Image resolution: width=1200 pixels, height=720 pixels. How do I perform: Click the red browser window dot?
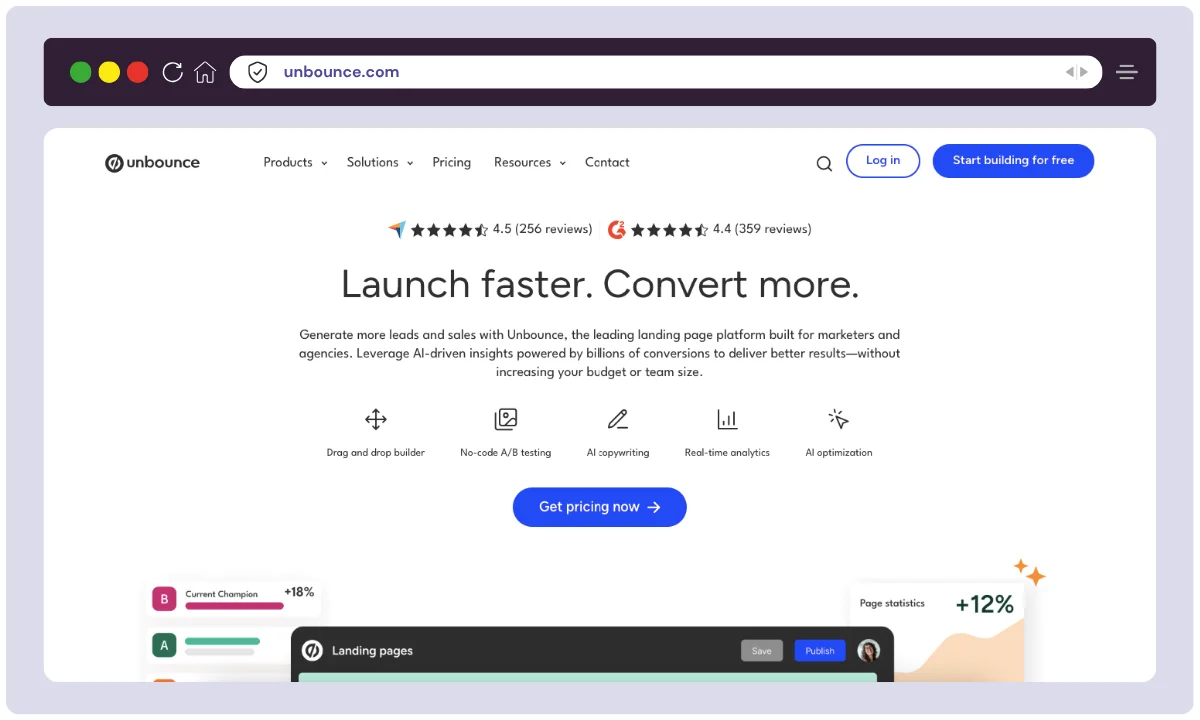(x=138, y=72)
